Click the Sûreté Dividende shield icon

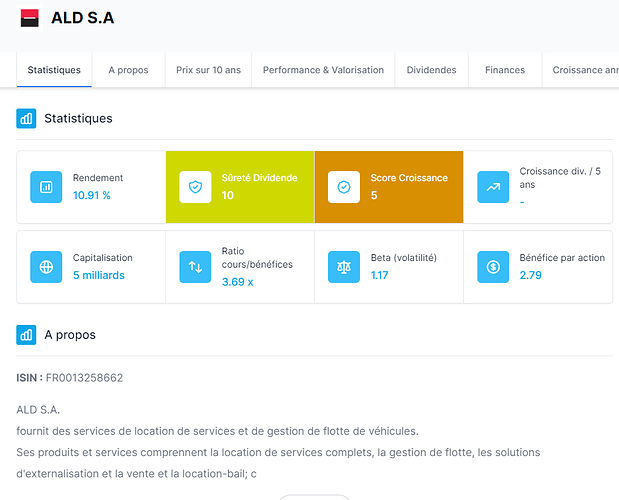tap(195, 187)
